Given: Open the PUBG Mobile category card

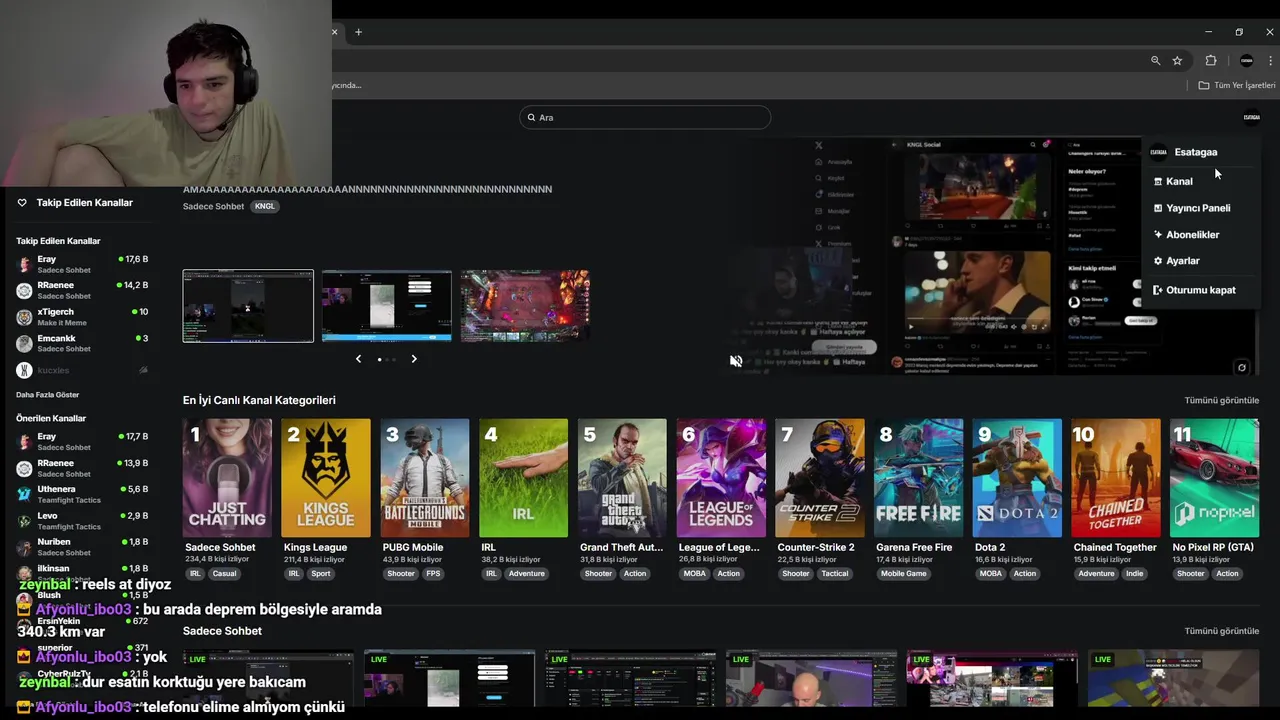Looking at the screenshot, I should (425, 478).
